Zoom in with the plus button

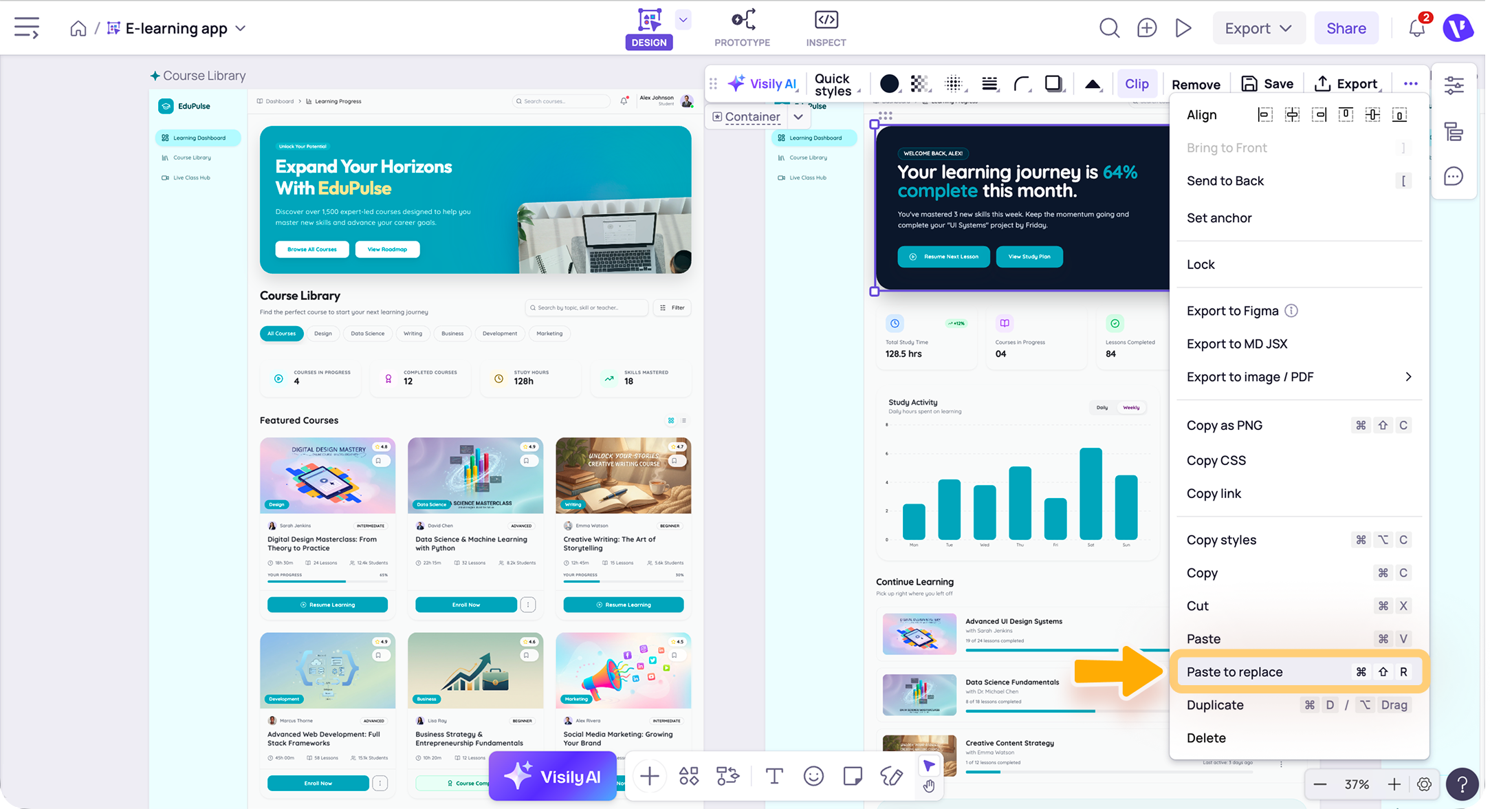coord(1394,784)
